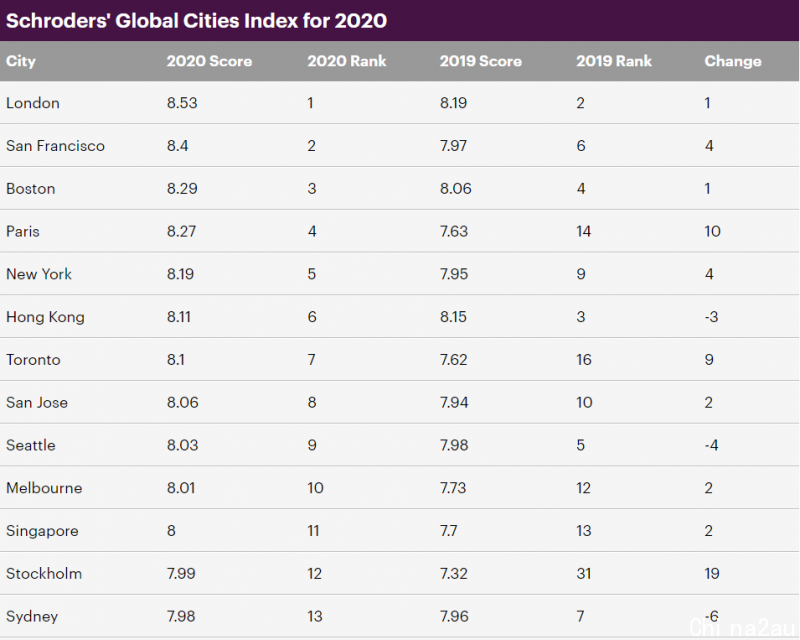
Task: Select Melbourne's 2019 score of 7.73
Action: tap(453, 488)
